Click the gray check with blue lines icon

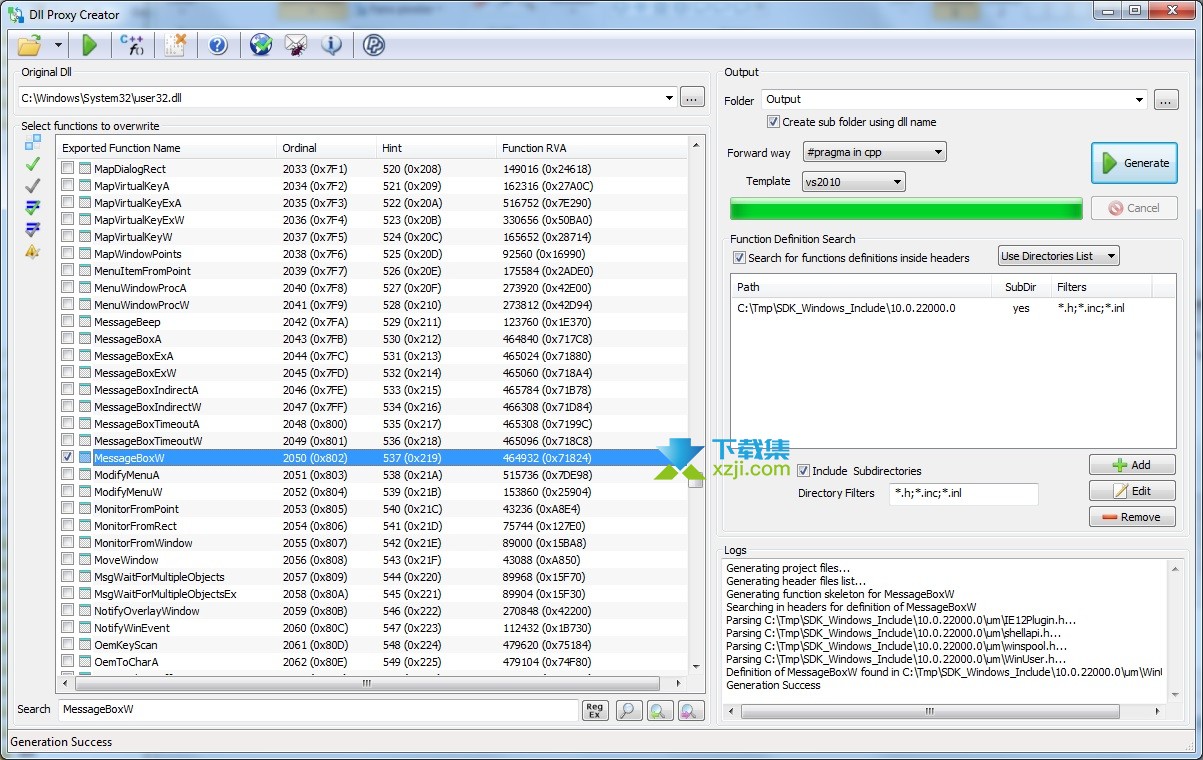tap(33, 230)
